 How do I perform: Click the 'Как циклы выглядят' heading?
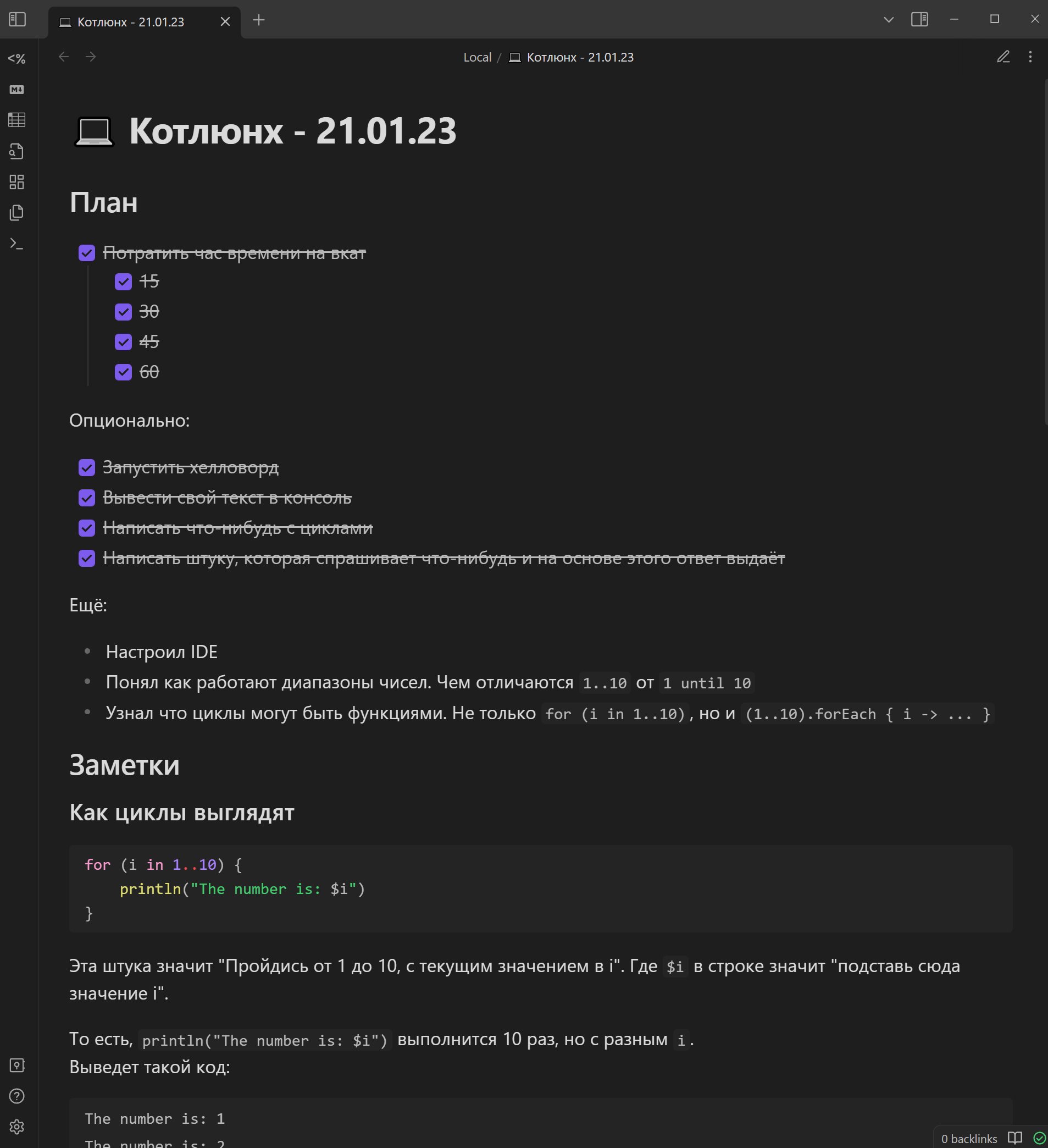[181, 813]
